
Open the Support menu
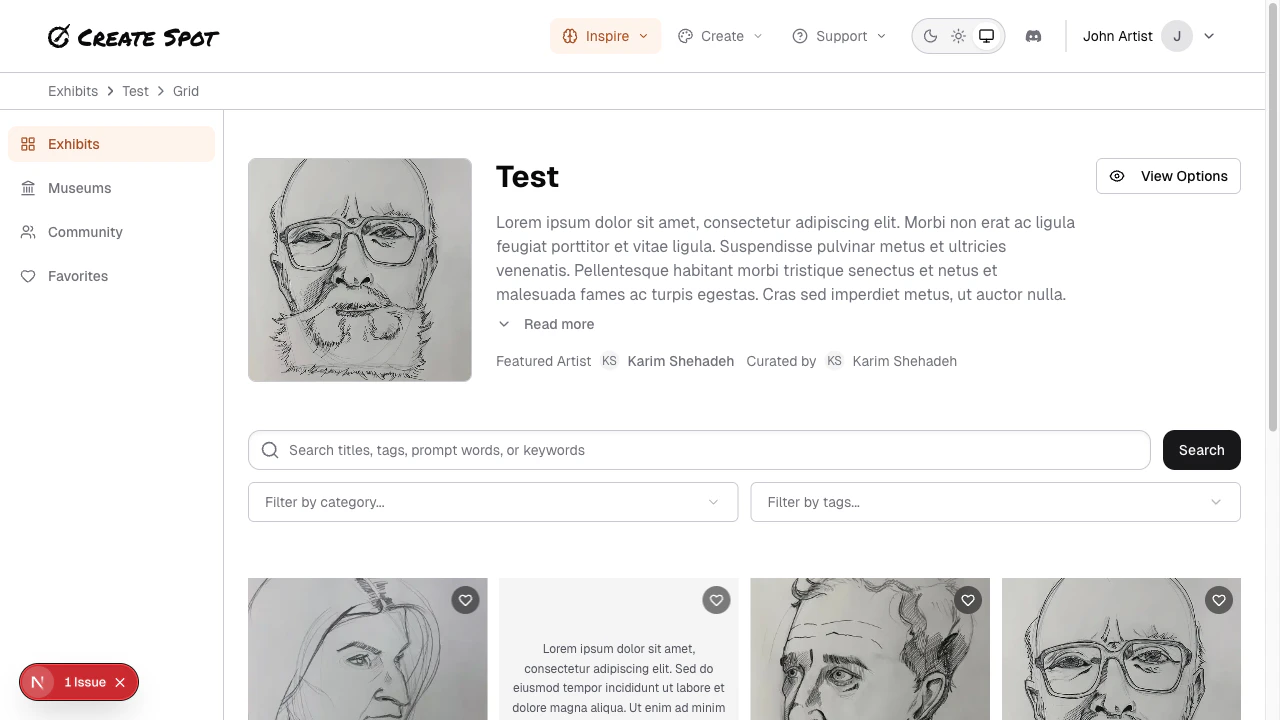point(840,35)
